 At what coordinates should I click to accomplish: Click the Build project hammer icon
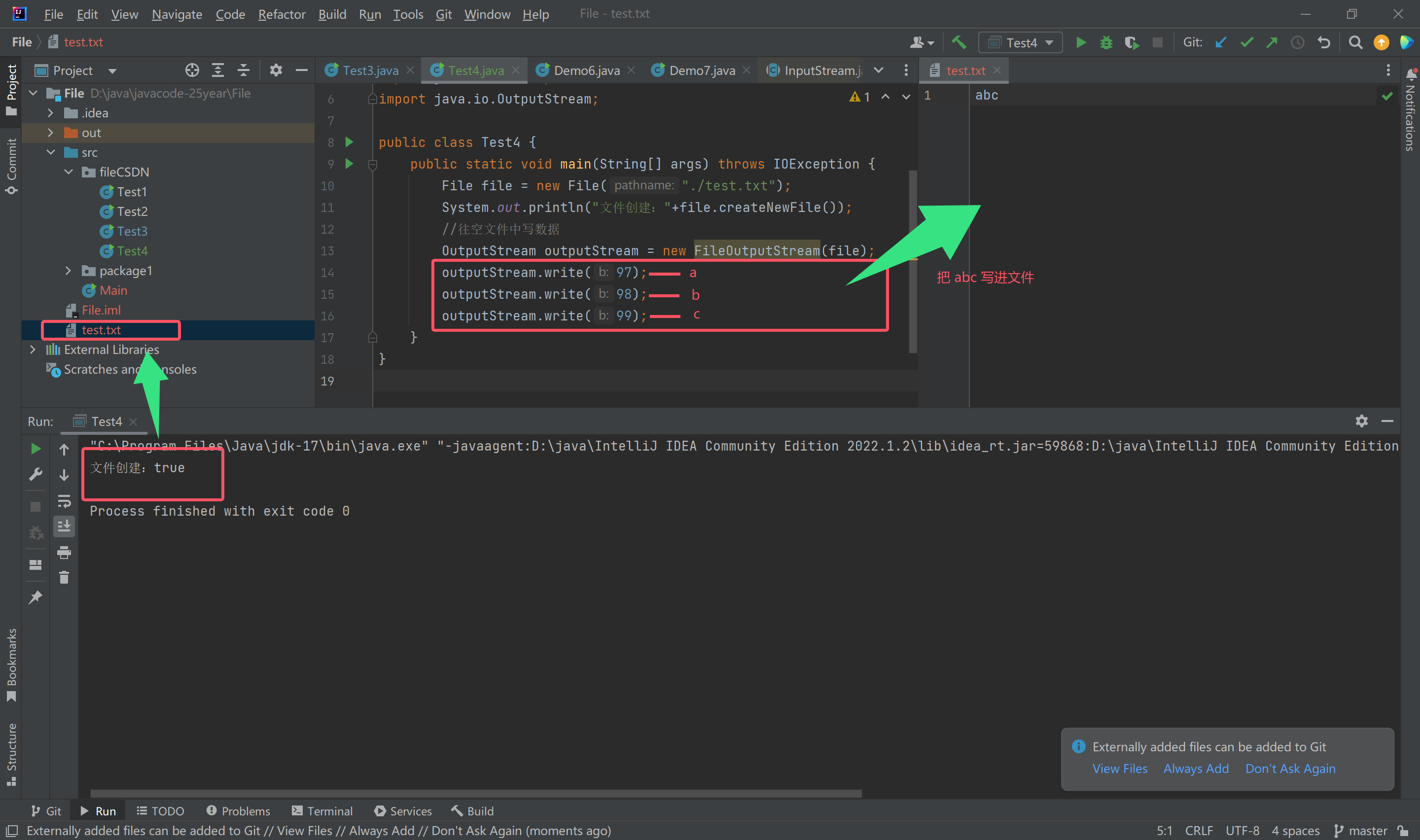click(x=958, y=42)
